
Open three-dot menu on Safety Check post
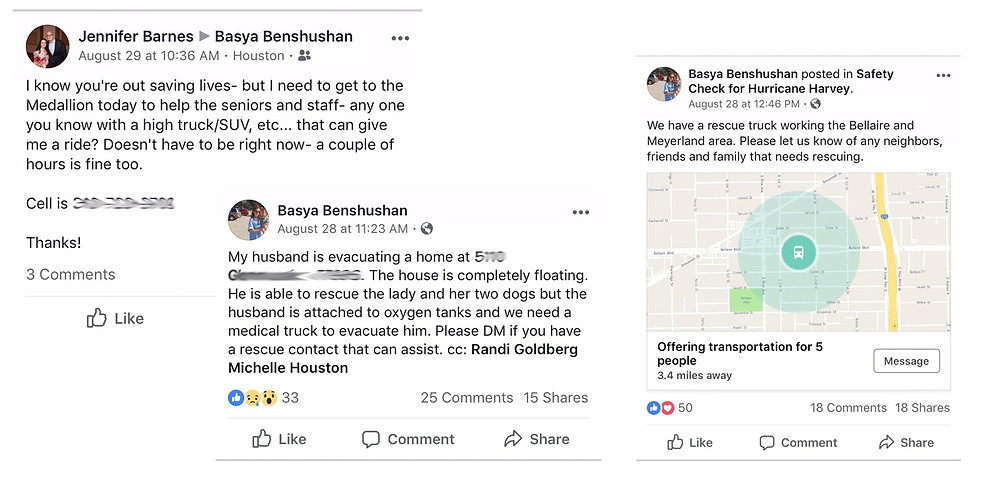tap(943, 75)
